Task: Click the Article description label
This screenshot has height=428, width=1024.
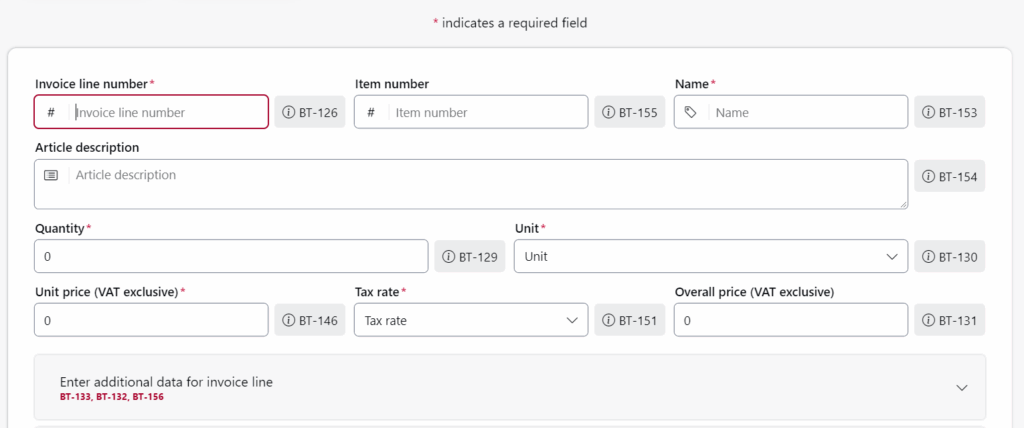Action: tap(87, 148)
